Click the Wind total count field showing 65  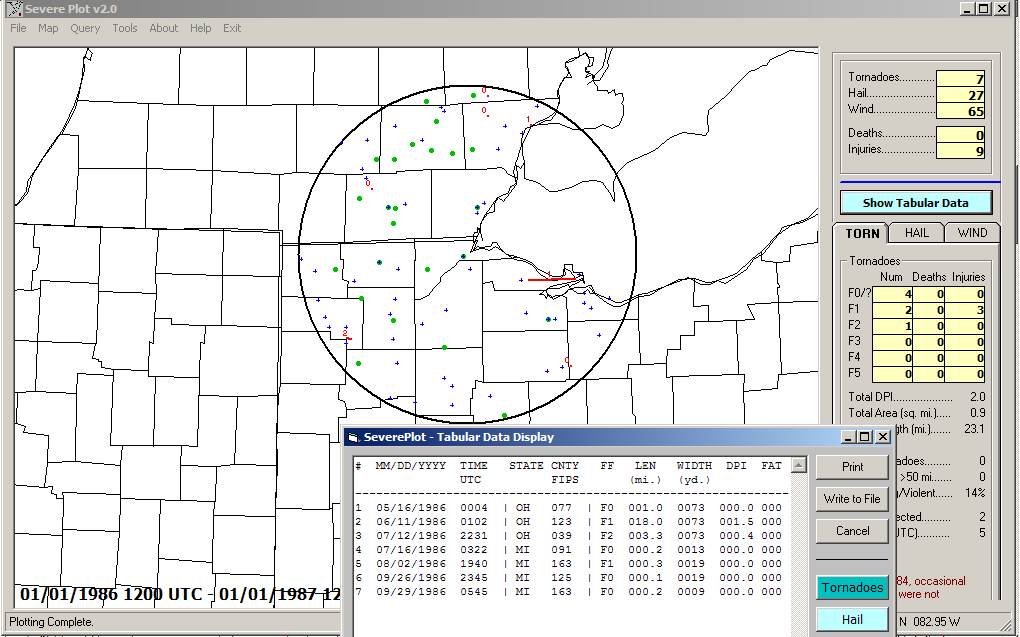(x=960, y=111)
